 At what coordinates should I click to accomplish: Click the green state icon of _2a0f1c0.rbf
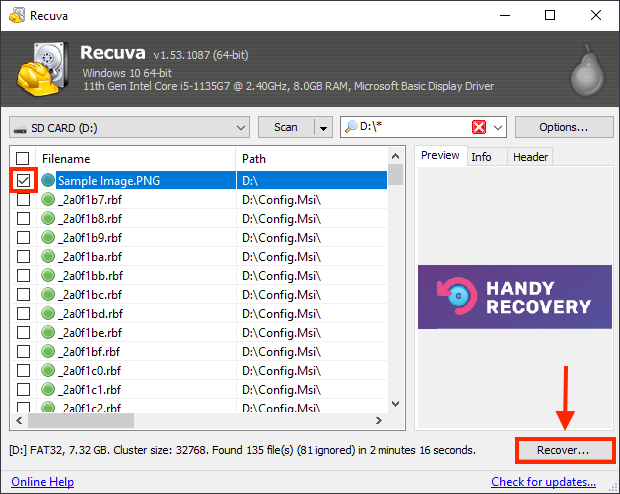tap(48, 370)
